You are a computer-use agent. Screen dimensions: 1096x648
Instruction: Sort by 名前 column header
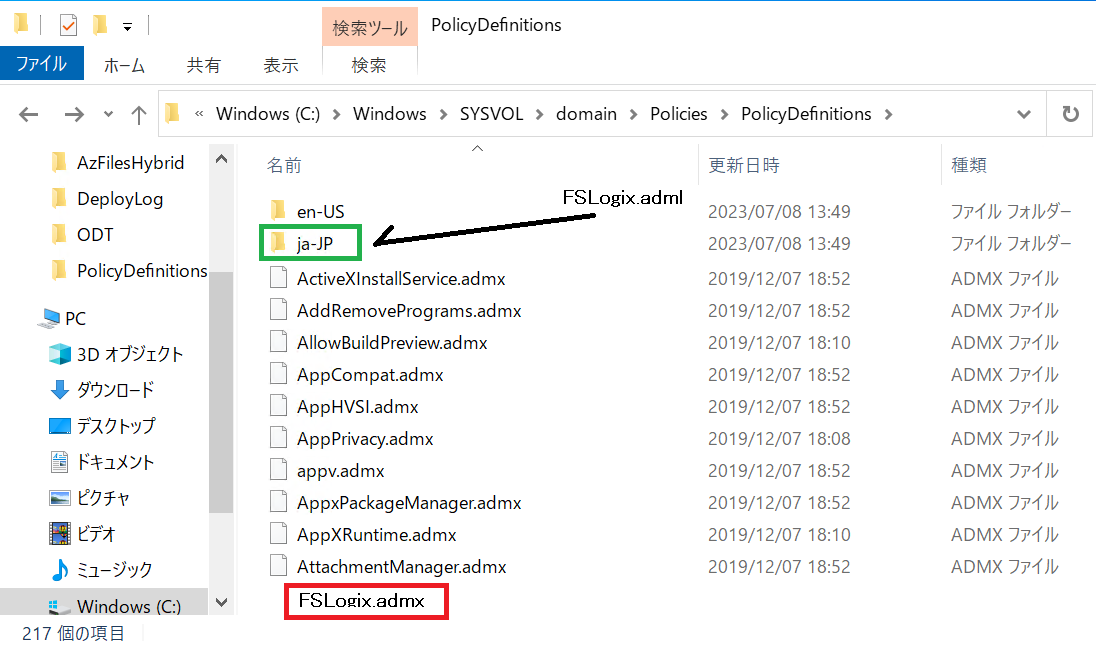[x=284, y=166]
